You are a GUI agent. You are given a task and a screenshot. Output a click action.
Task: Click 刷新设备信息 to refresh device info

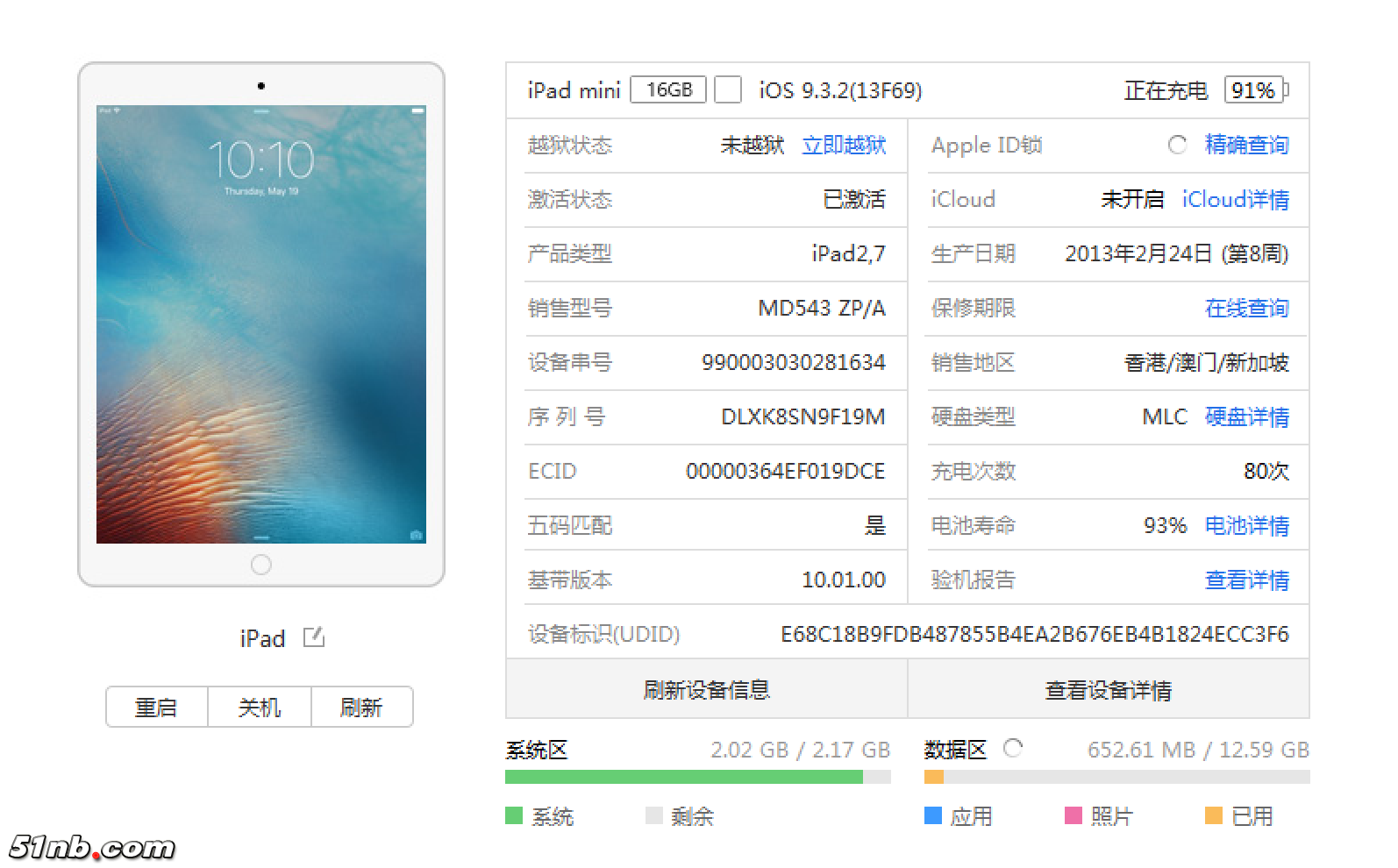click(706, 690)
